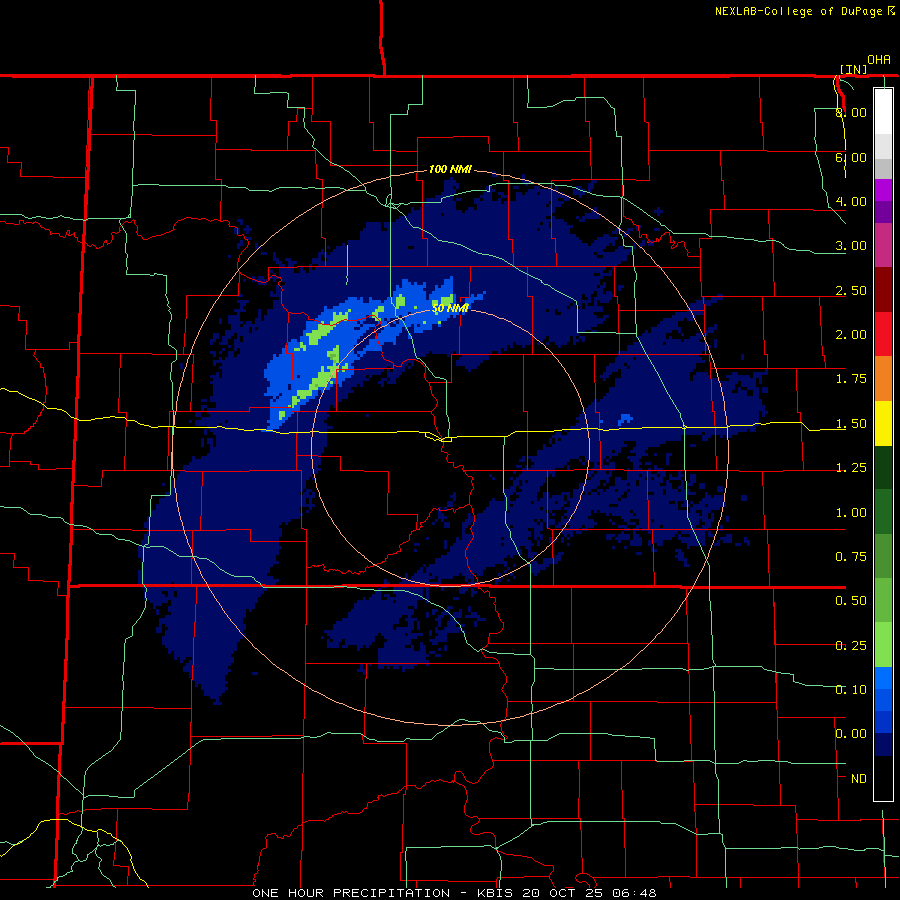Click the 6.00 legend value
Image resolution: width=900 pixels, height=900 pixels.
point(851,157)
